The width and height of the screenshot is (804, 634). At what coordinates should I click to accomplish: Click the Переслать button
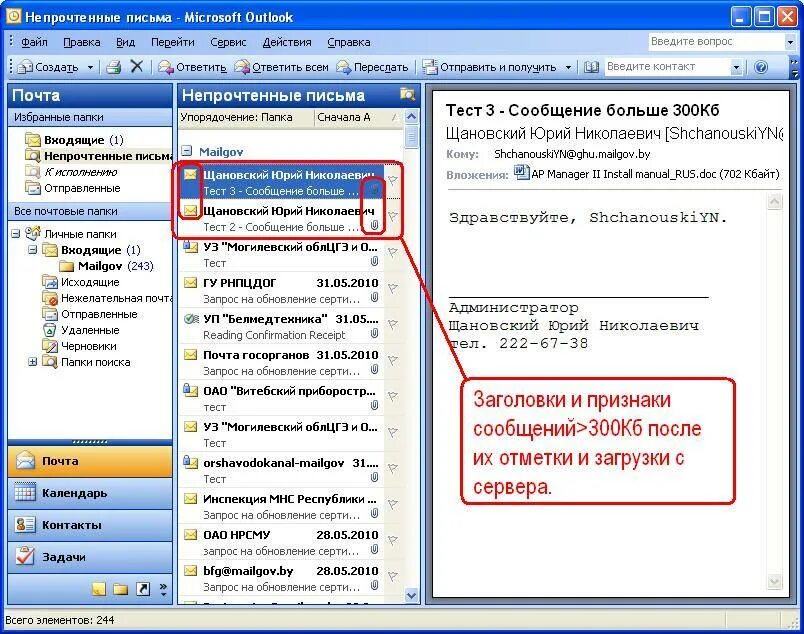point(372,67)
